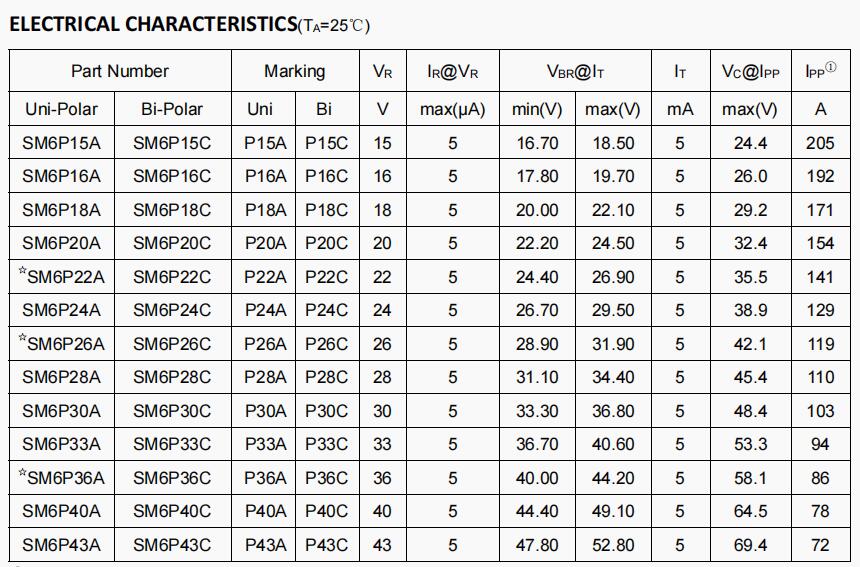Screen dimensions: 860x567
Task: Click the Marking column header
Action: point(295,71)
